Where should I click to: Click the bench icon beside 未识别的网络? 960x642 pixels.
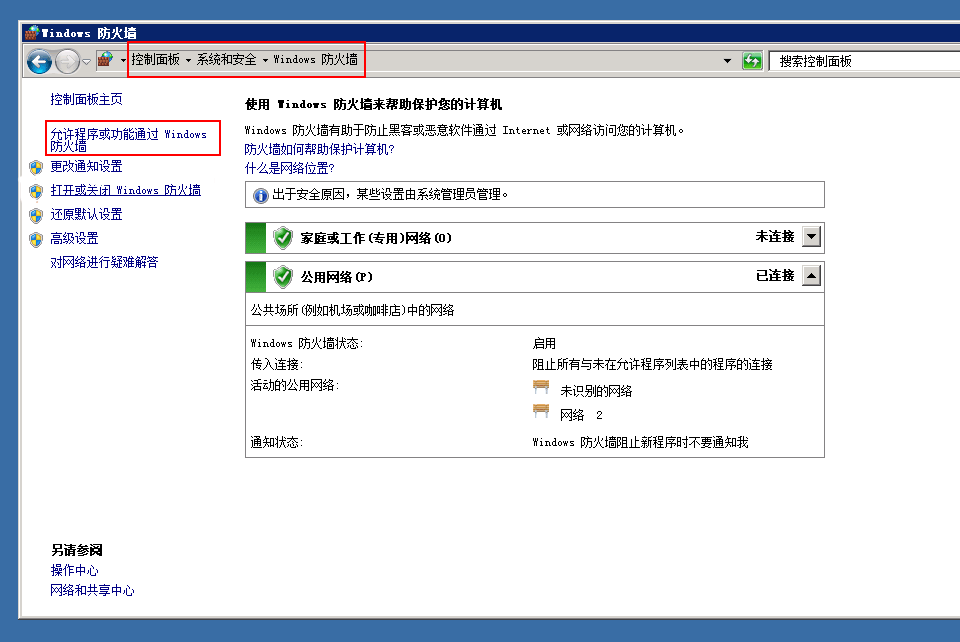(541, 390)
